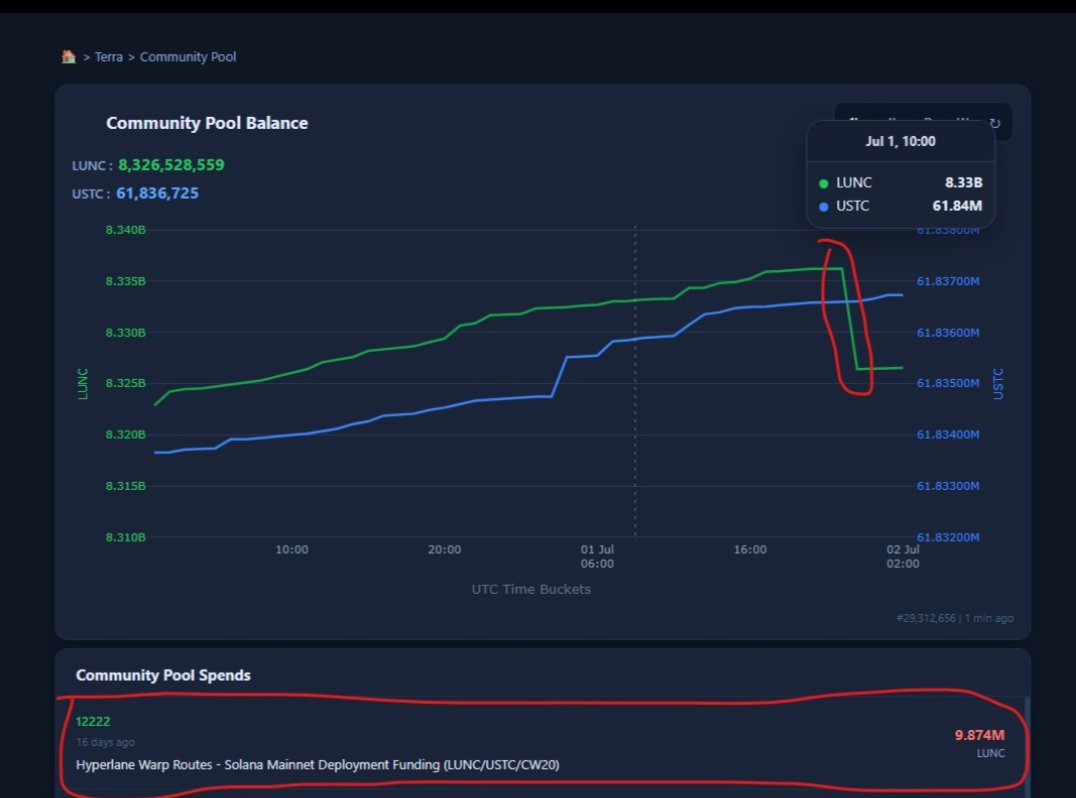Click the 8.33B LUNC tooltip value
1076x798 pixels.
click(963, 183)
